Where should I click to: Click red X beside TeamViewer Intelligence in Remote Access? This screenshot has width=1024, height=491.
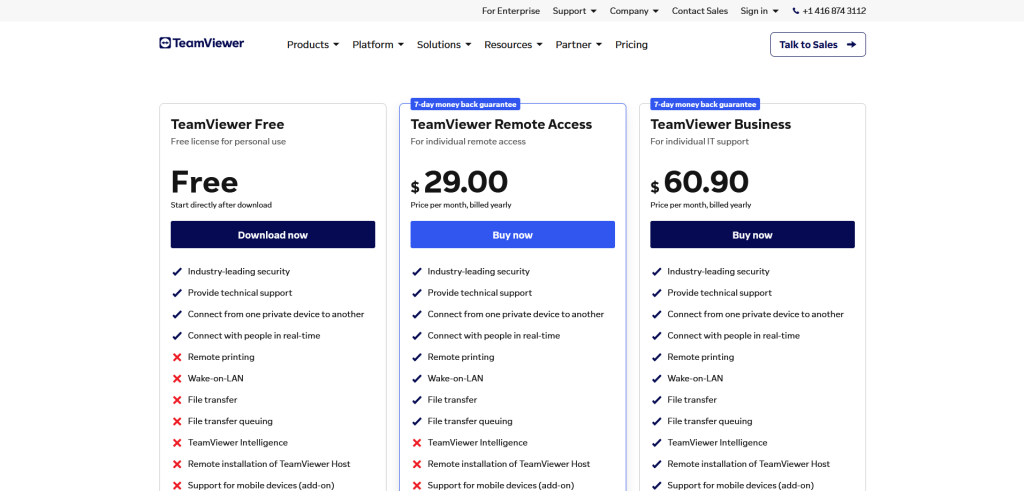coord(417,443)
